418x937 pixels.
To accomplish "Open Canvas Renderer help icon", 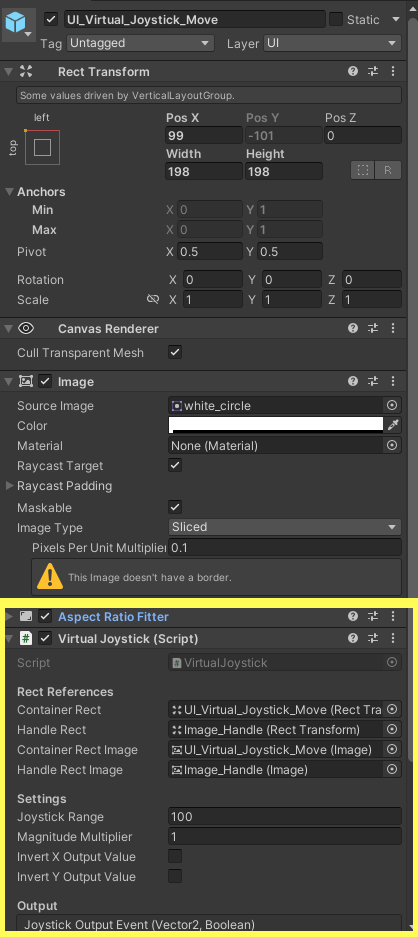I will (353, 328).
